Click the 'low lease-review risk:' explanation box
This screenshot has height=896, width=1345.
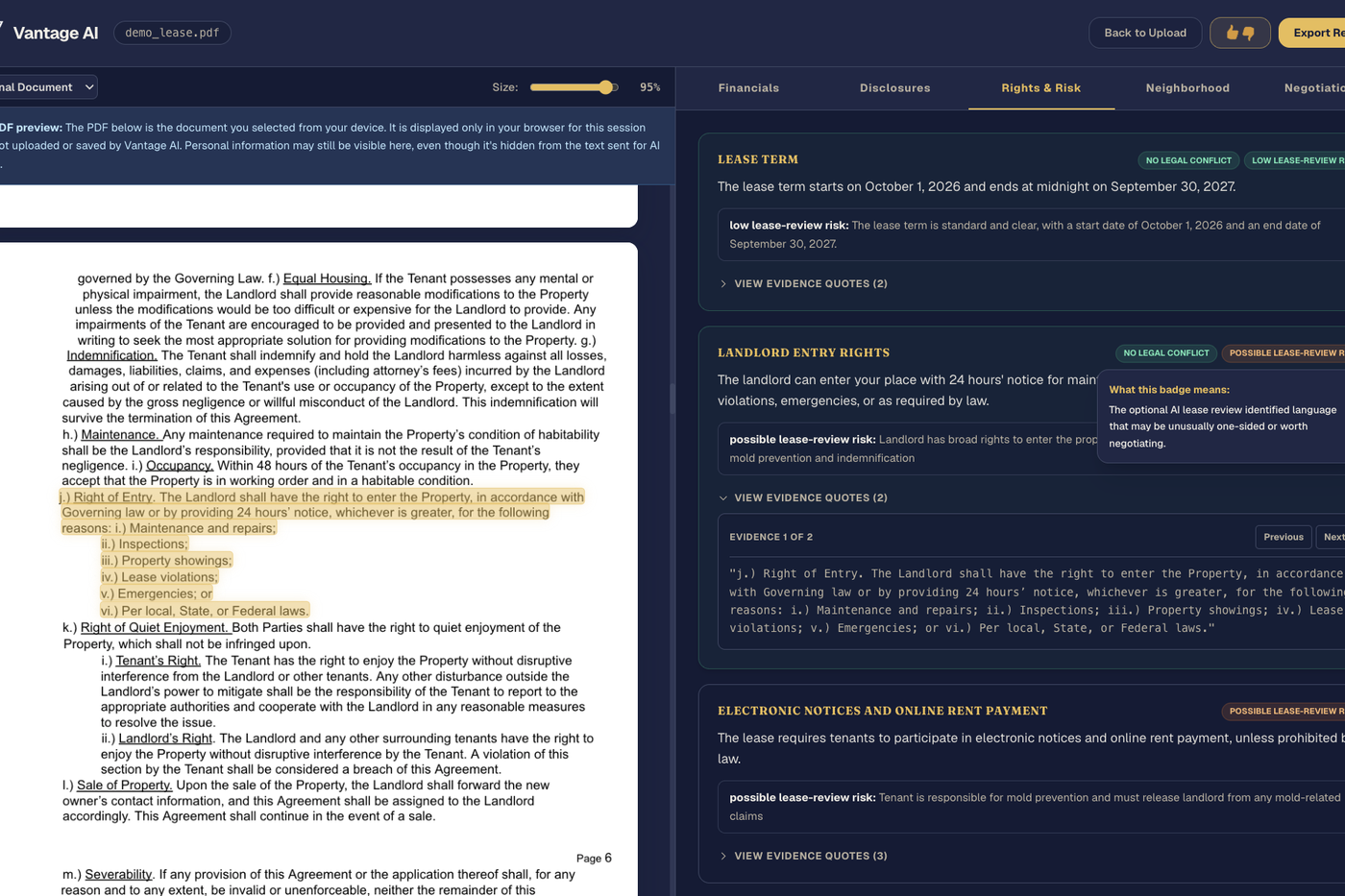[x=1031, y=234]
